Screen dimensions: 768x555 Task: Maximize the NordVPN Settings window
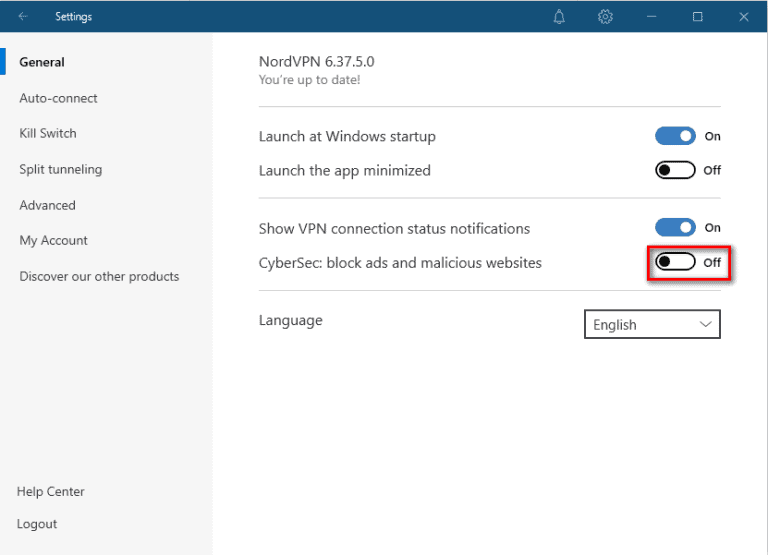697,16
